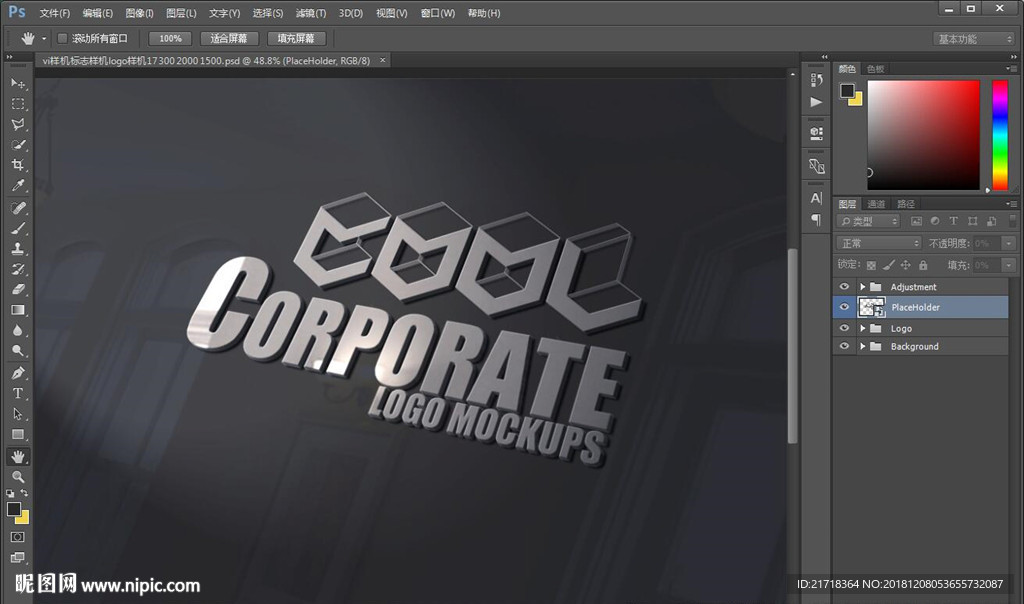
Task: Select the Eyedropper tool
Action: (x=17, y=186)
